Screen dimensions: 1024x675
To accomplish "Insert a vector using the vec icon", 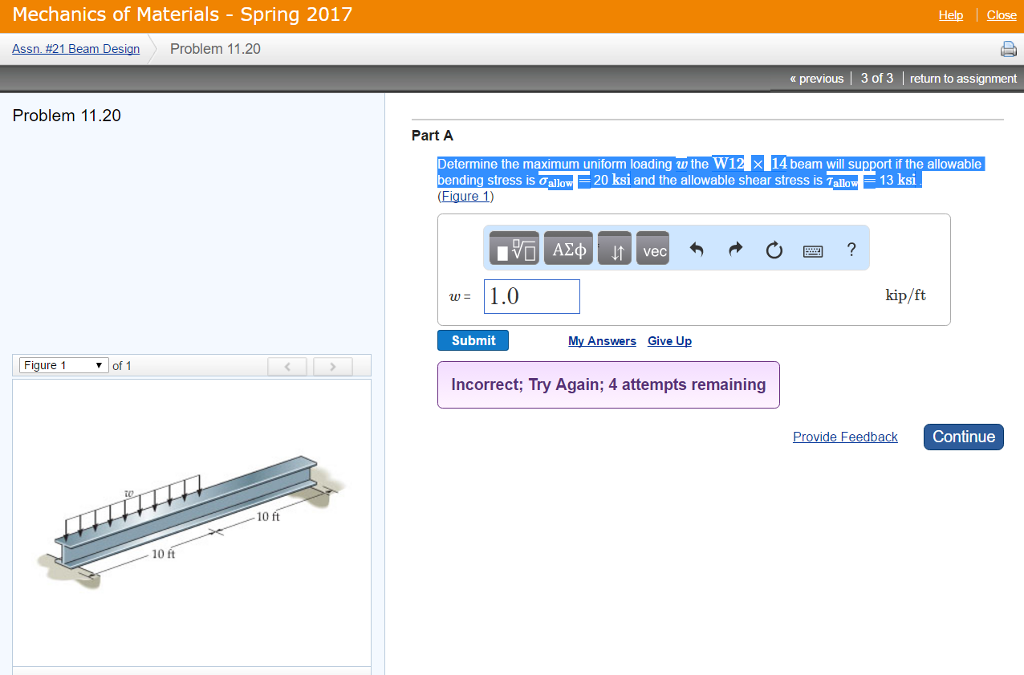I will pos(652,248).
